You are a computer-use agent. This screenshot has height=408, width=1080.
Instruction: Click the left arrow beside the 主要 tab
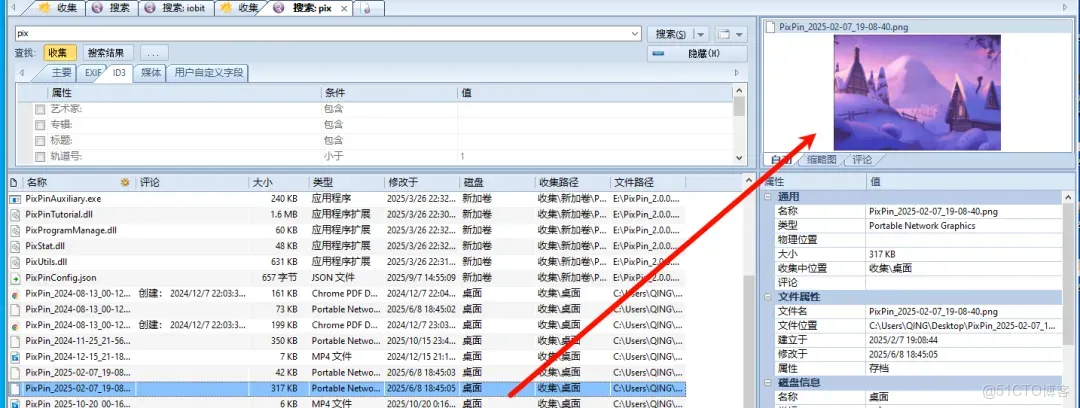click(x=23, y=73)
